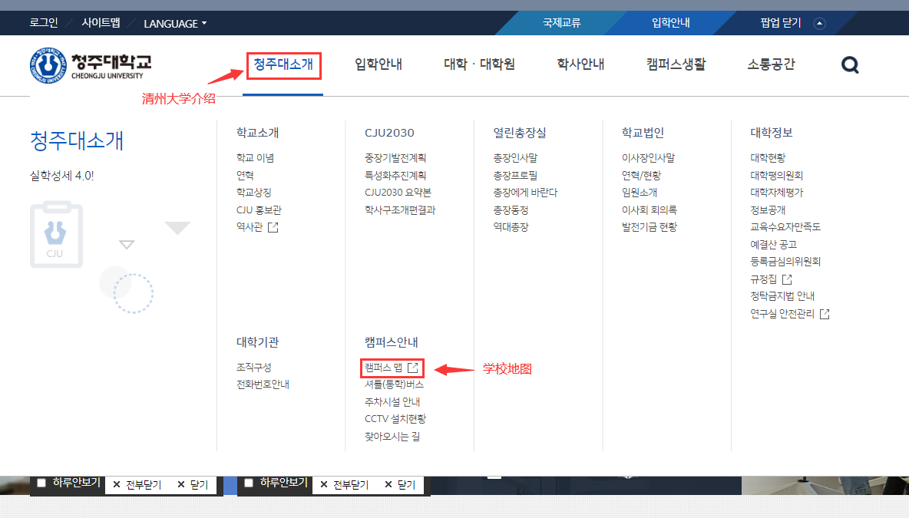Click the 대학정보 section heading

coord(771,133)
